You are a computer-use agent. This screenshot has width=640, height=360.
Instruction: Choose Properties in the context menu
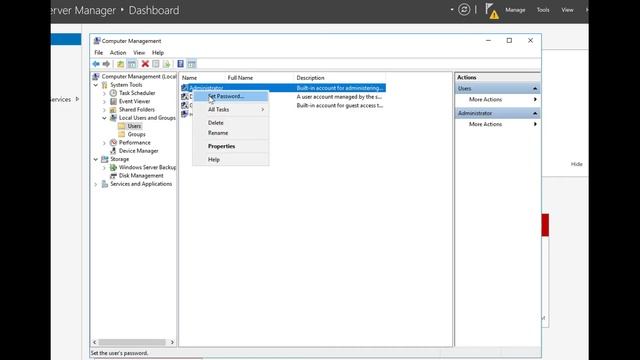231,146
